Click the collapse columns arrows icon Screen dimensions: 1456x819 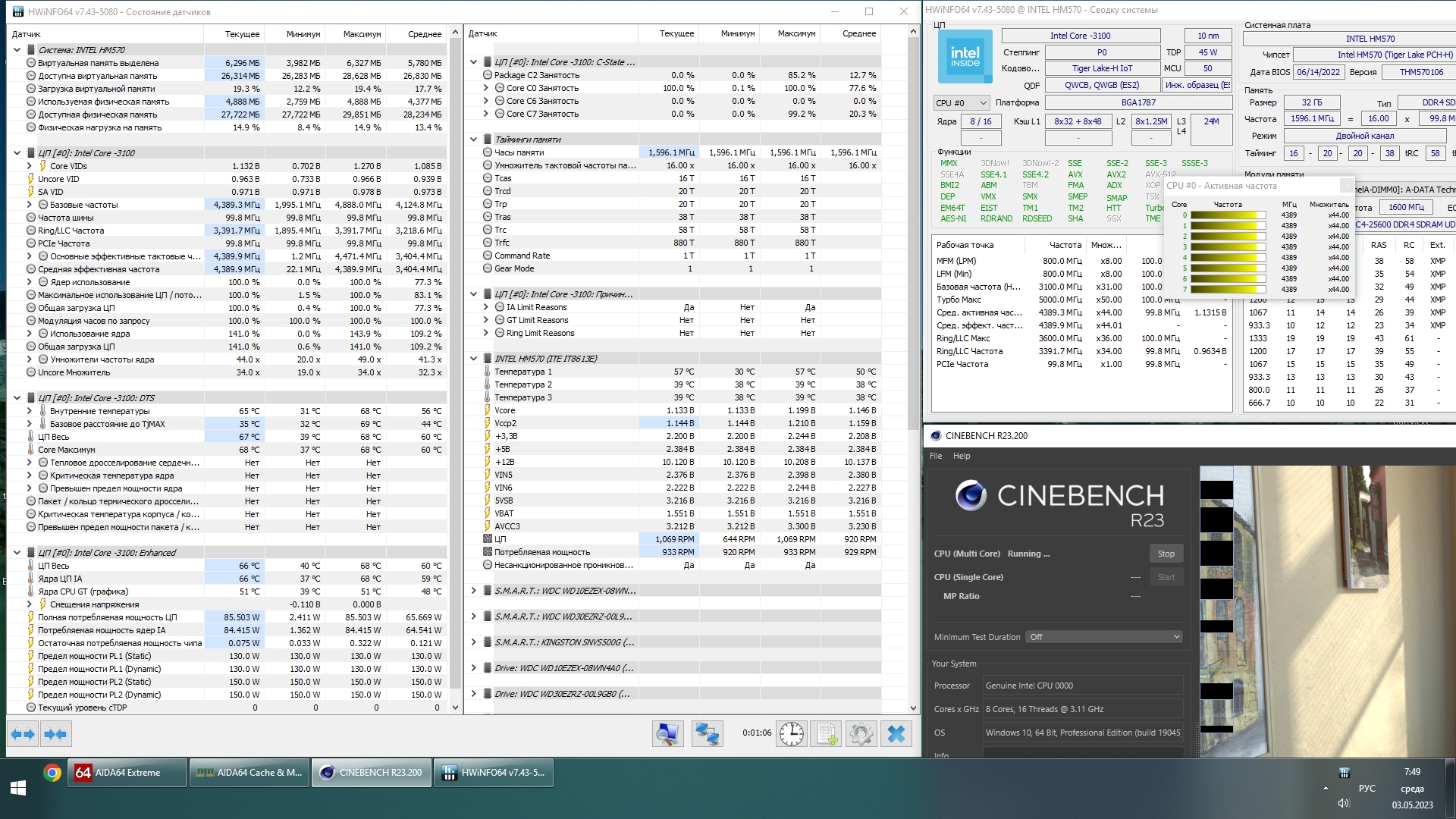point(55,734)
